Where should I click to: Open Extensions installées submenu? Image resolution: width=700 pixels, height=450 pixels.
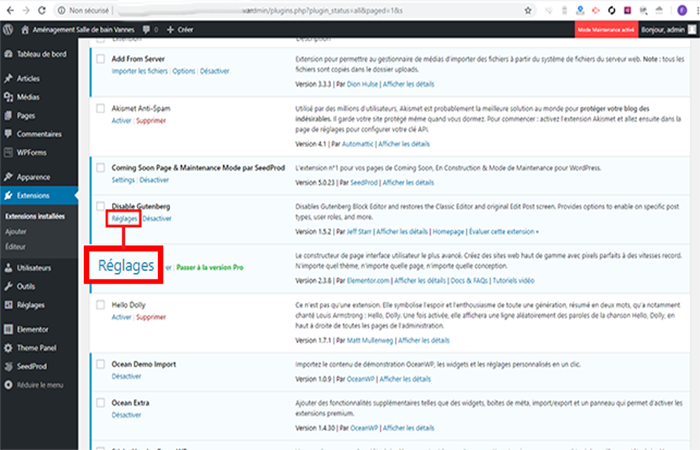click(x=35, y=217)
